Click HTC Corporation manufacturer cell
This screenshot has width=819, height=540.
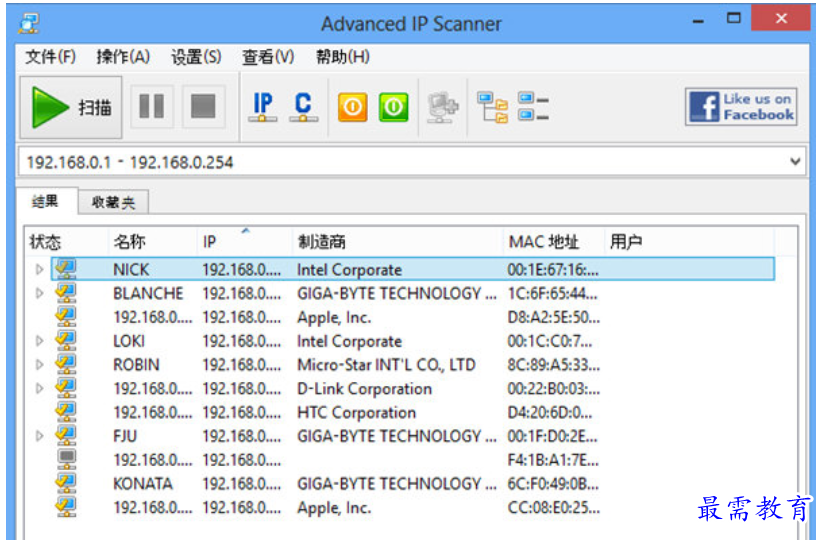357,413
